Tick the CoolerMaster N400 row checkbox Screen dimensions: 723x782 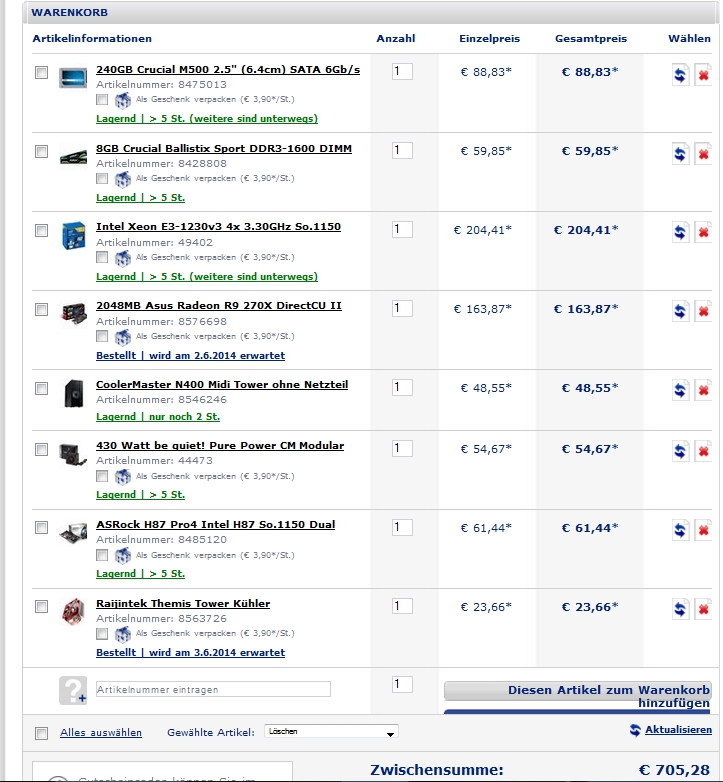41,388
